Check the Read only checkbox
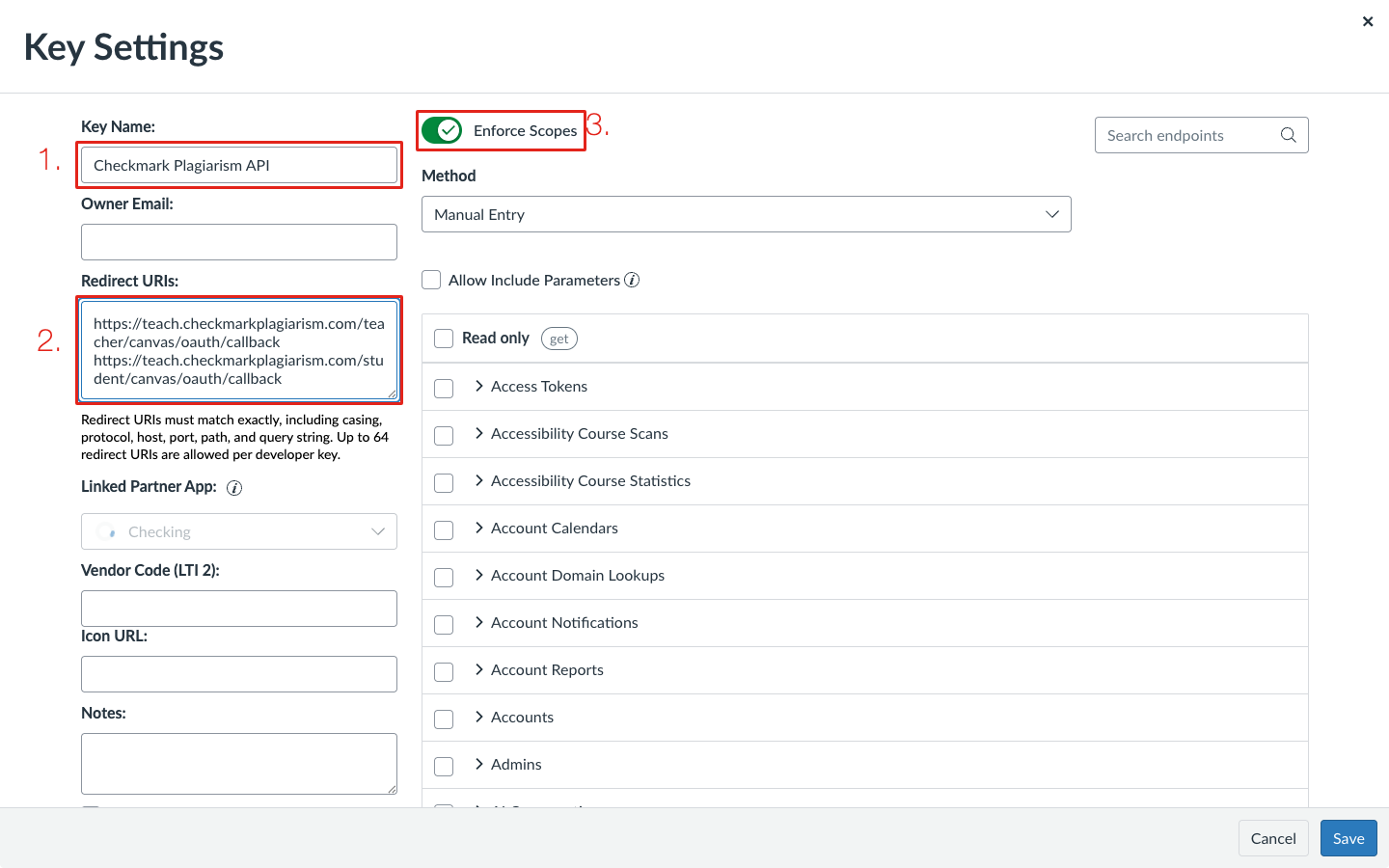The image size is (1389, 868). (x=444, y=339)
